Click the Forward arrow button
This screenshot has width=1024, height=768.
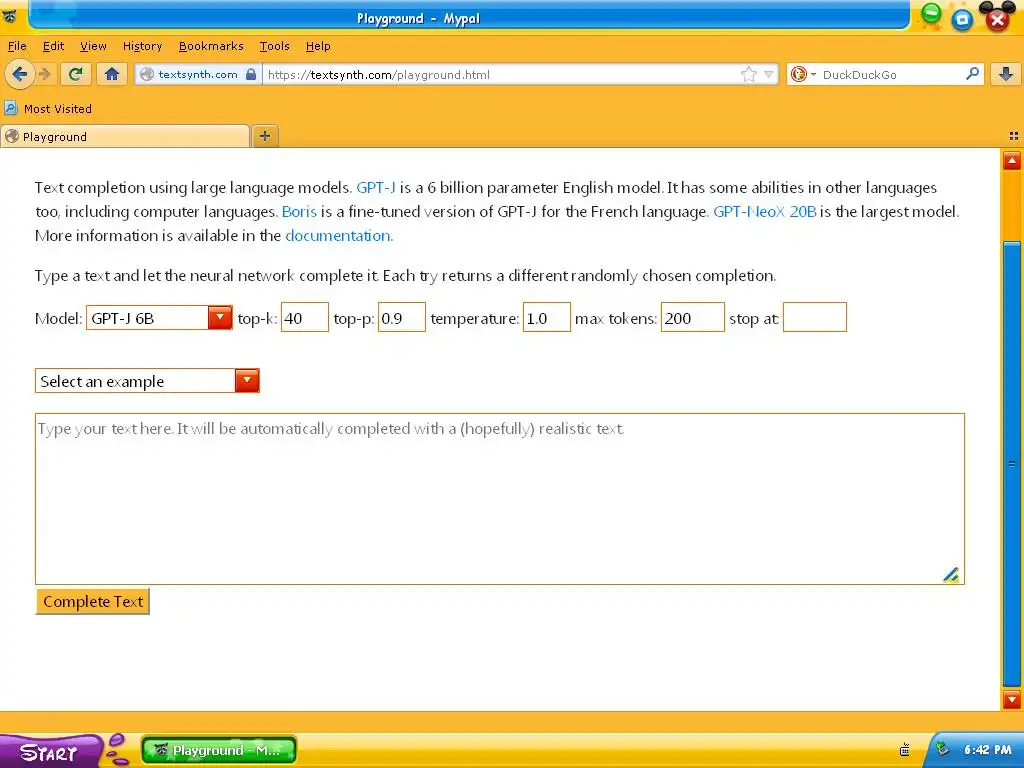click(x=44, y=74)
